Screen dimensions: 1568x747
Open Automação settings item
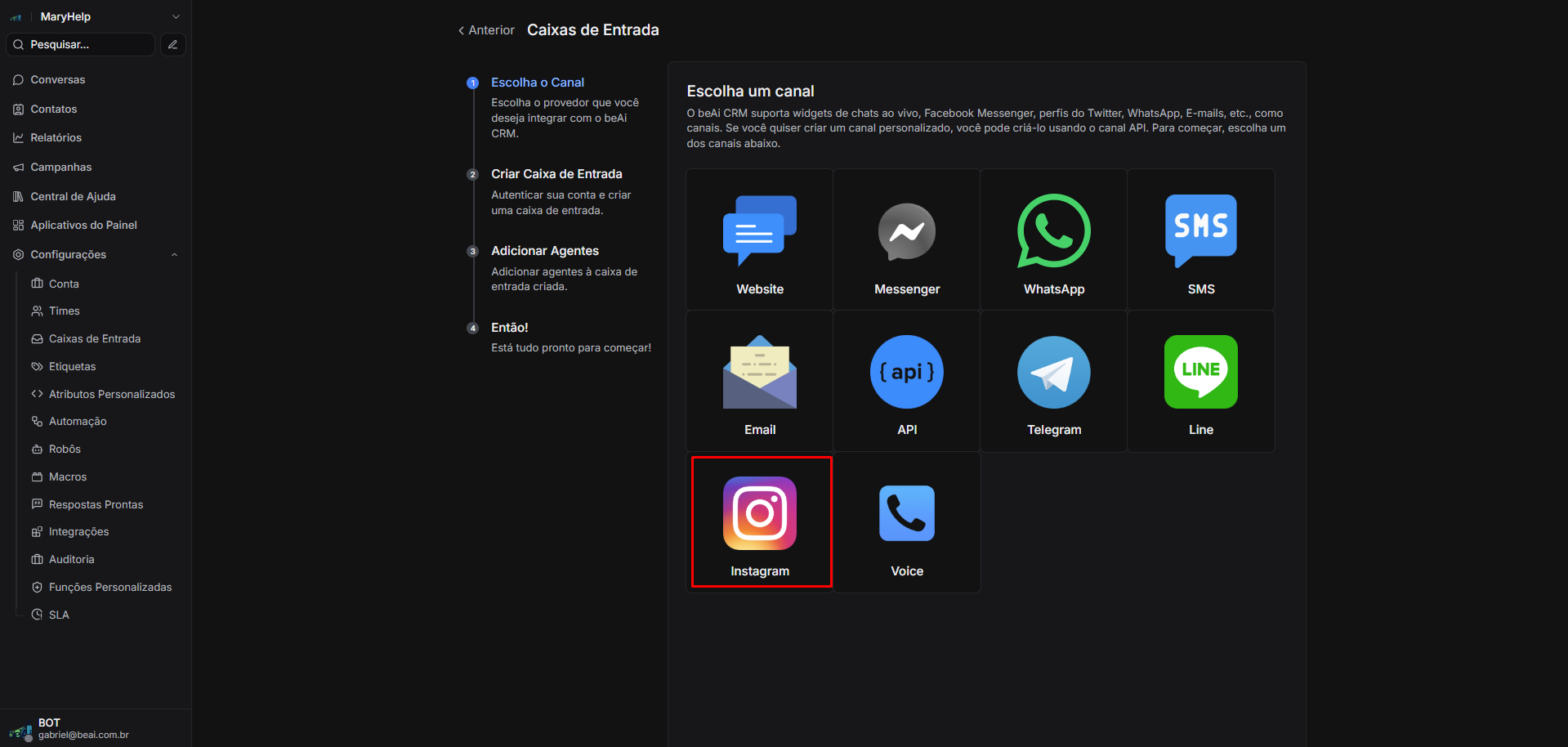(78, 422)
